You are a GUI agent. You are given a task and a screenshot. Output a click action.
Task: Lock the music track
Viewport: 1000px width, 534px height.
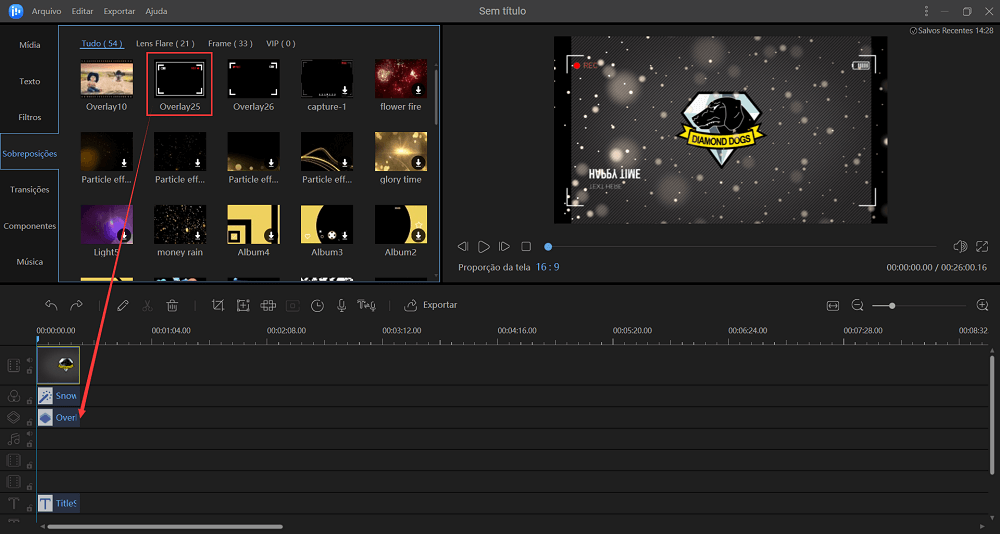(29, 444)
